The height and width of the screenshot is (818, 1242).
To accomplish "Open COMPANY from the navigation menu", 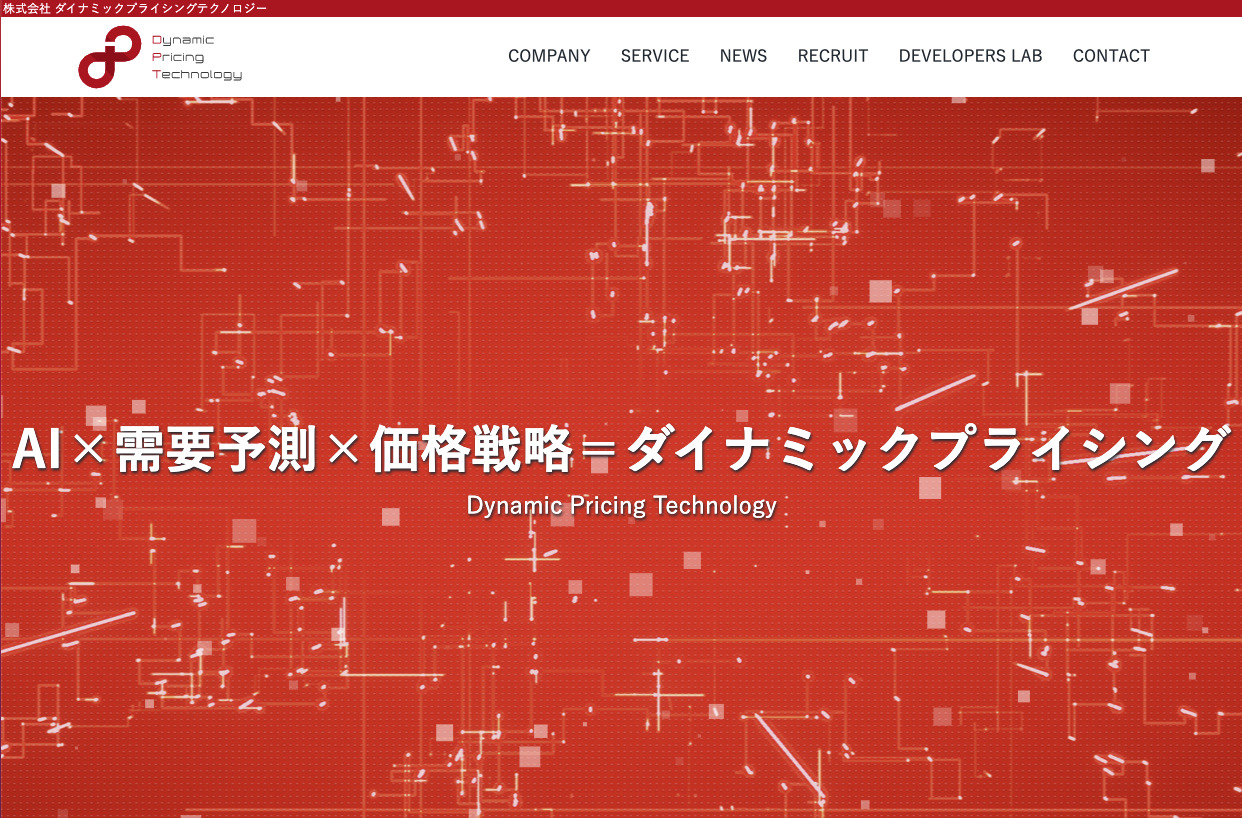I will click(x=549, y=56).
